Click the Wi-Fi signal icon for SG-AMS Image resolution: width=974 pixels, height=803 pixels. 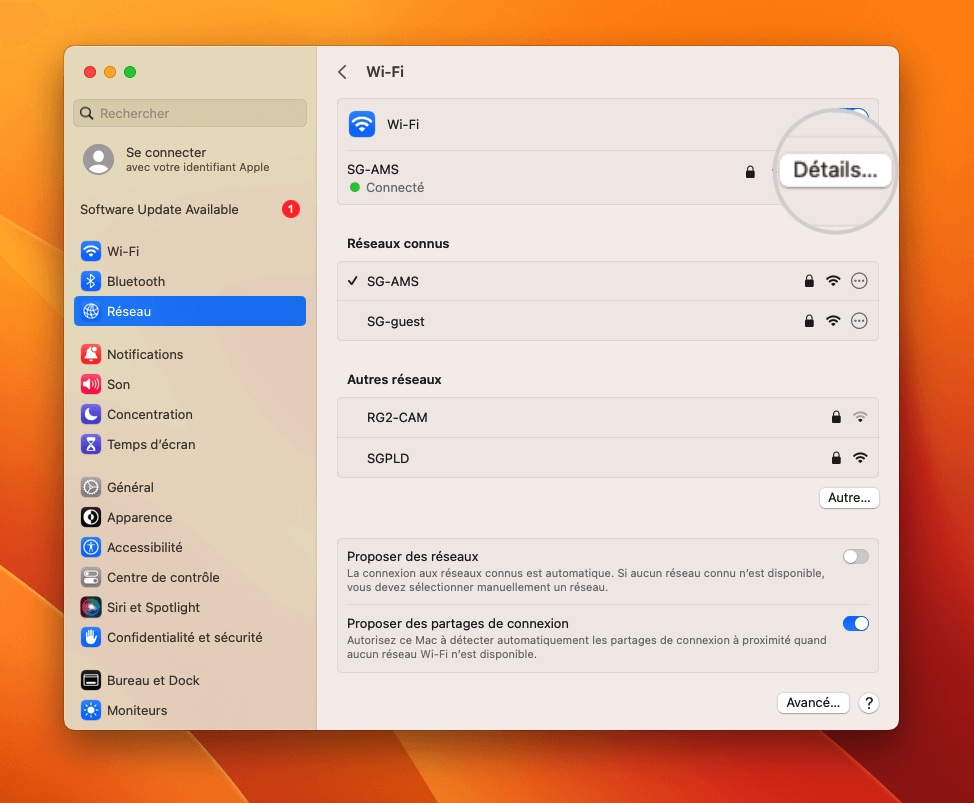[x=833, y=281]
